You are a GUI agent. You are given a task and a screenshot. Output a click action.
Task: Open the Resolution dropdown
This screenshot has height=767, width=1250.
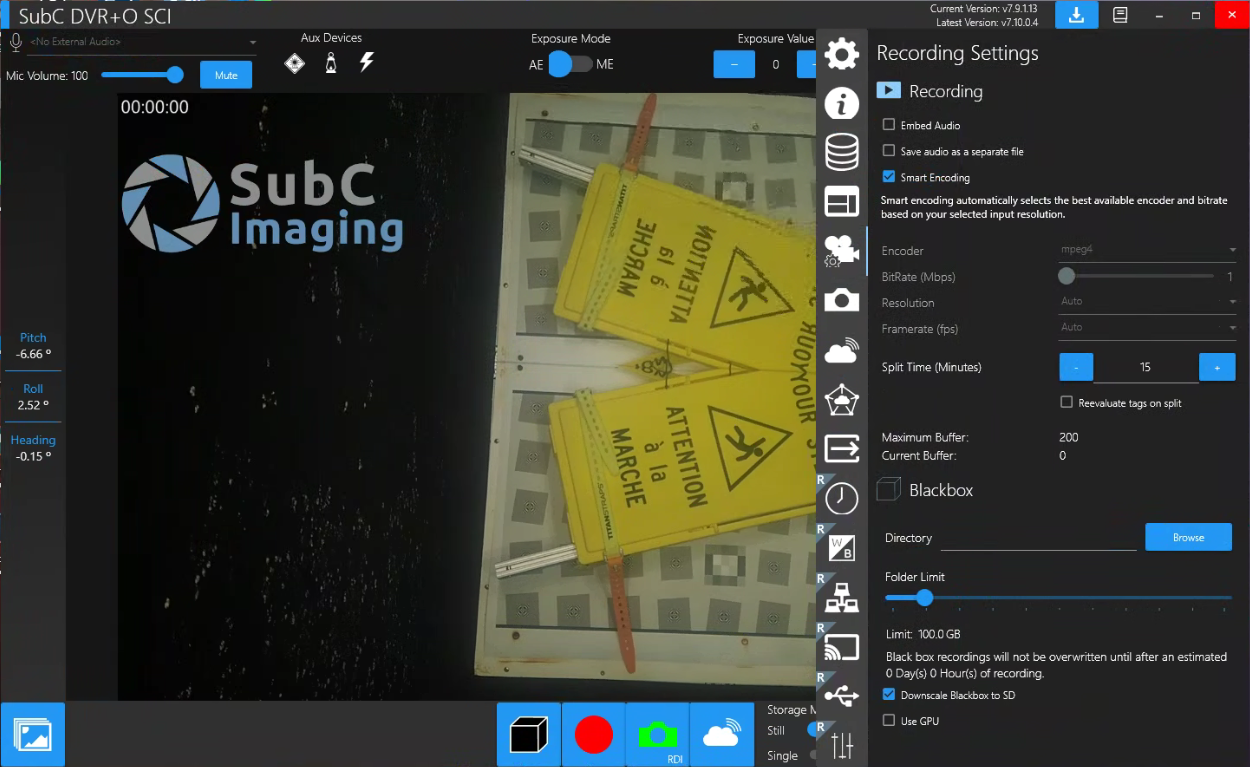1147,302
